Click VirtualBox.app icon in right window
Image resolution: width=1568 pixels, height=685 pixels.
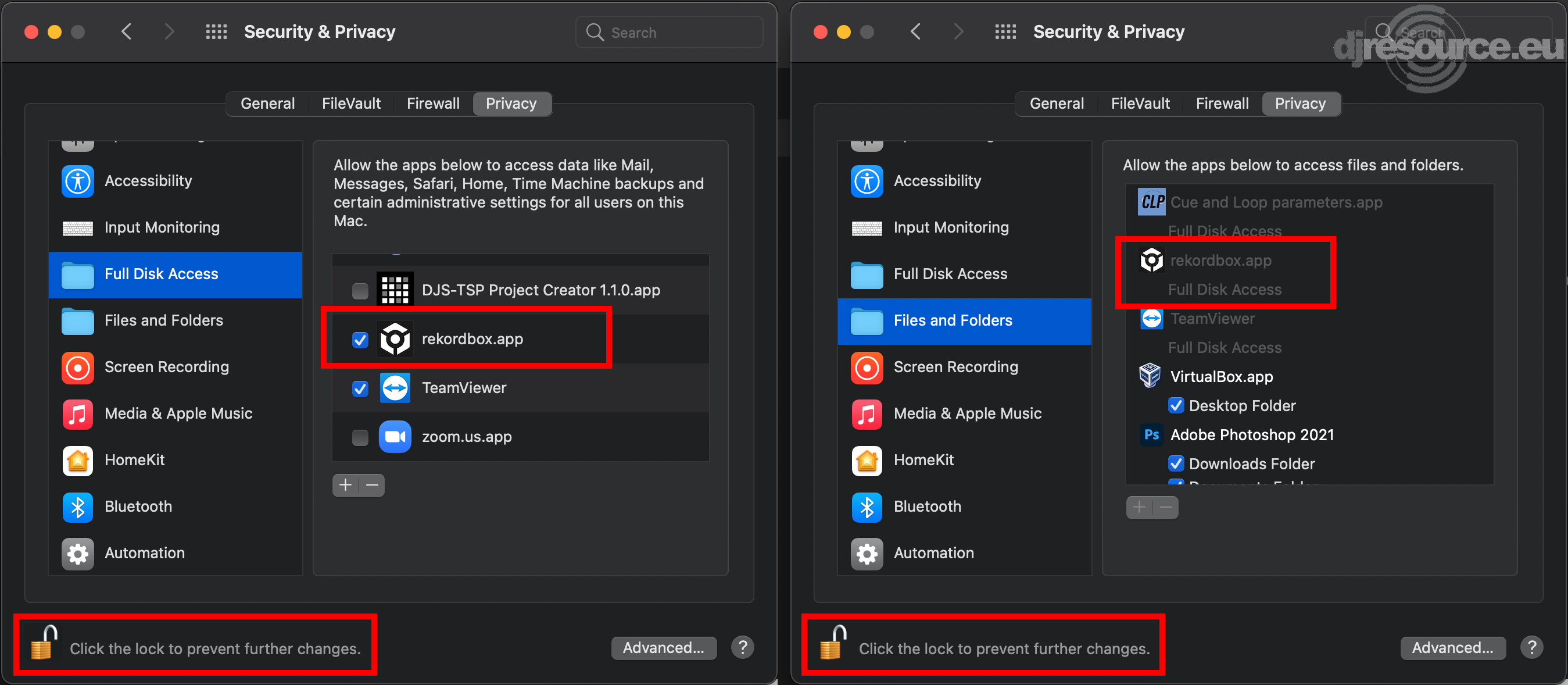click(1150, 376)
